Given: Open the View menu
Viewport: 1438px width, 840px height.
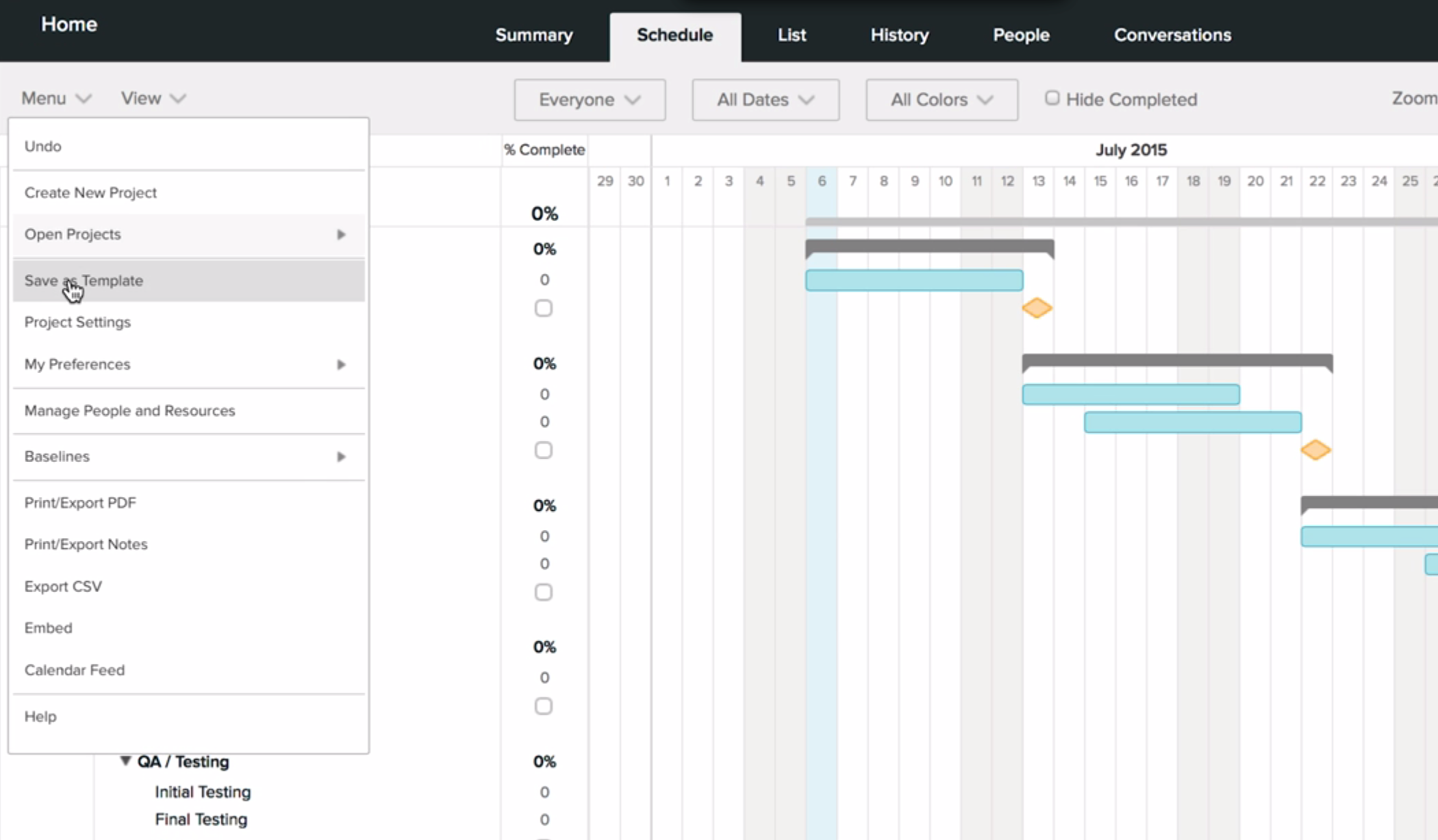Looking at the screenshot, I should click(x=152, y=98).
